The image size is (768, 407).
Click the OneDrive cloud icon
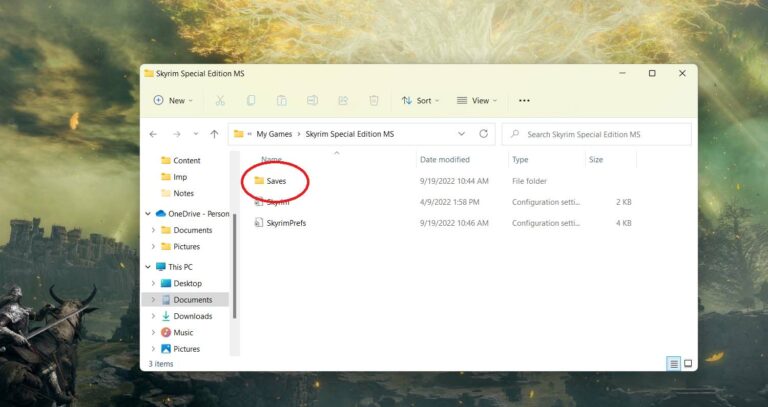161,214
